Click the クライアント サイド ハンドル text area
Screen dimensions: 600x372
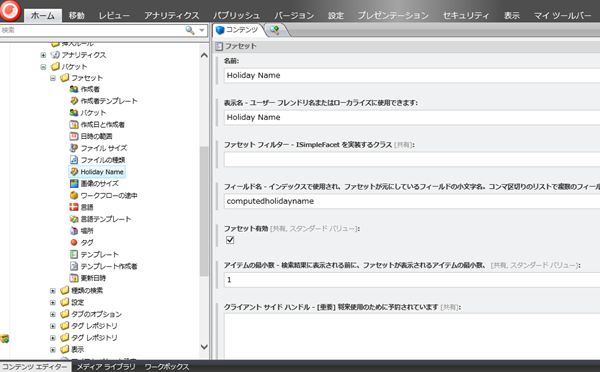pyautogui.click(x=412, y=336)
